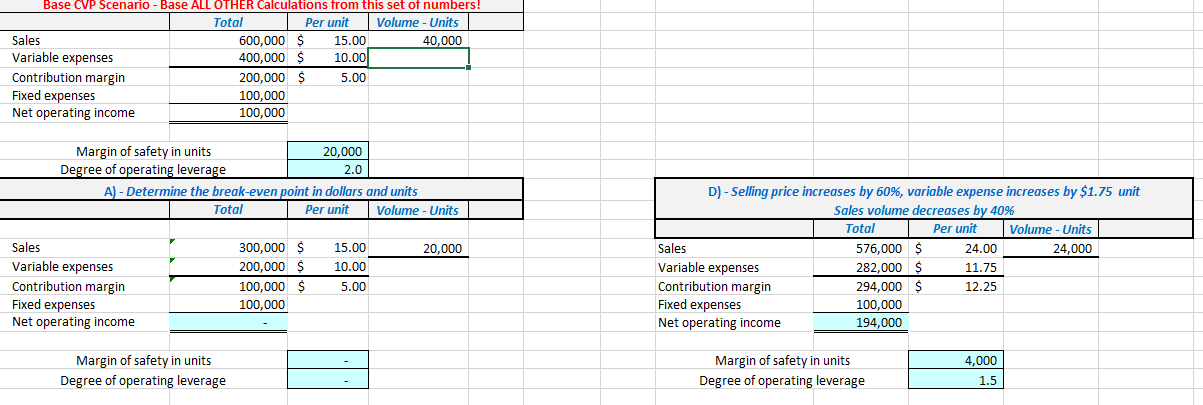Select base scenario 'Degree of operating leverage' label
Screen dimensions: 1203x405
[x=143, y=169]
